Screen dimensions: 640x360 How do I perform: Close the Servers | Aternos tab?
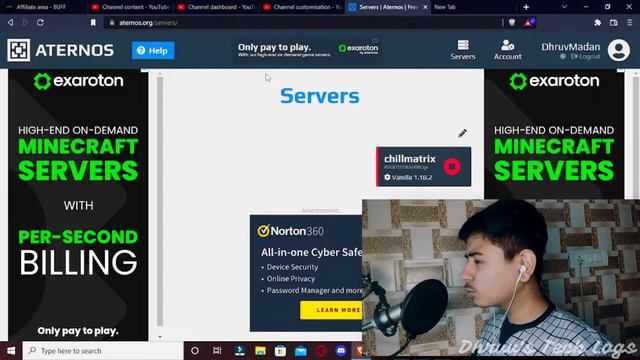coord(425,7)
